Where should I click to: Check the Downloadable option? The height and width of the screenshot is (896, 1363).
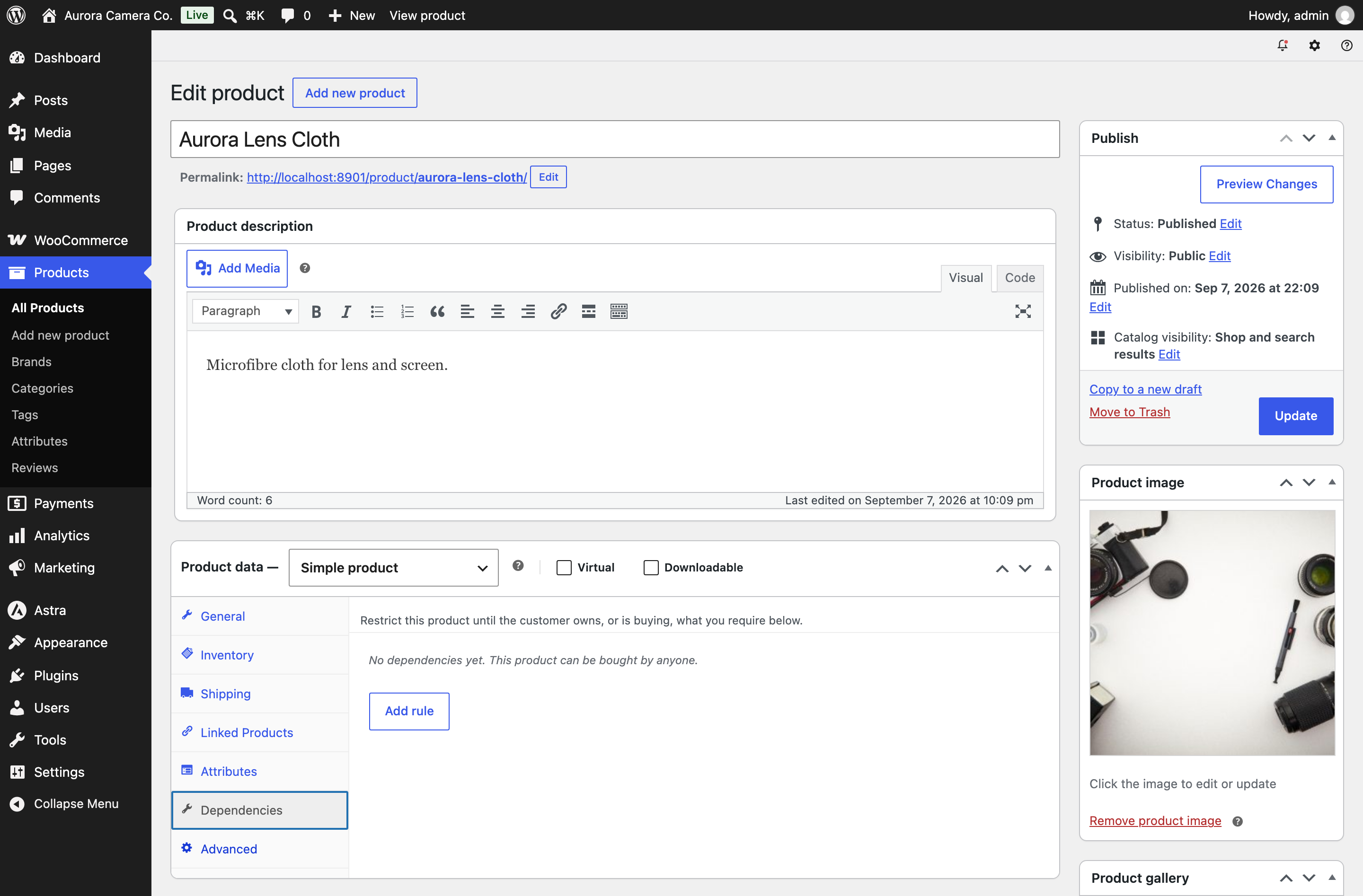651,567
